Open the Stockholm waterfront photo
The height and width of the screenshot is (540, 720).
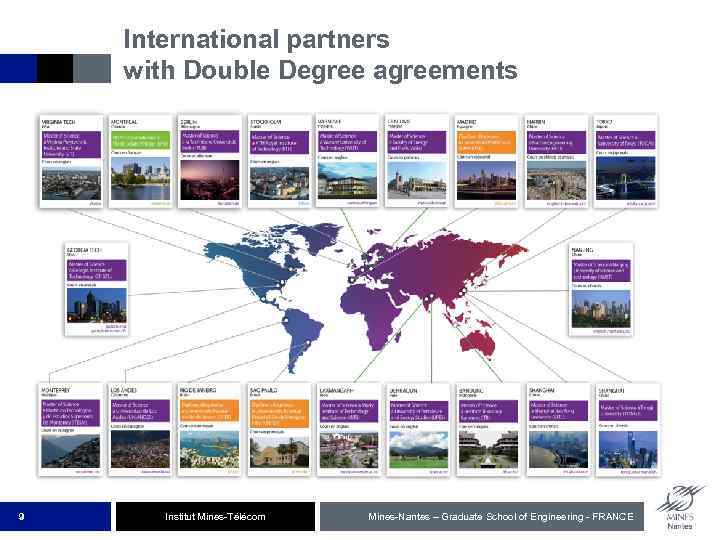(x=279, y=183)
